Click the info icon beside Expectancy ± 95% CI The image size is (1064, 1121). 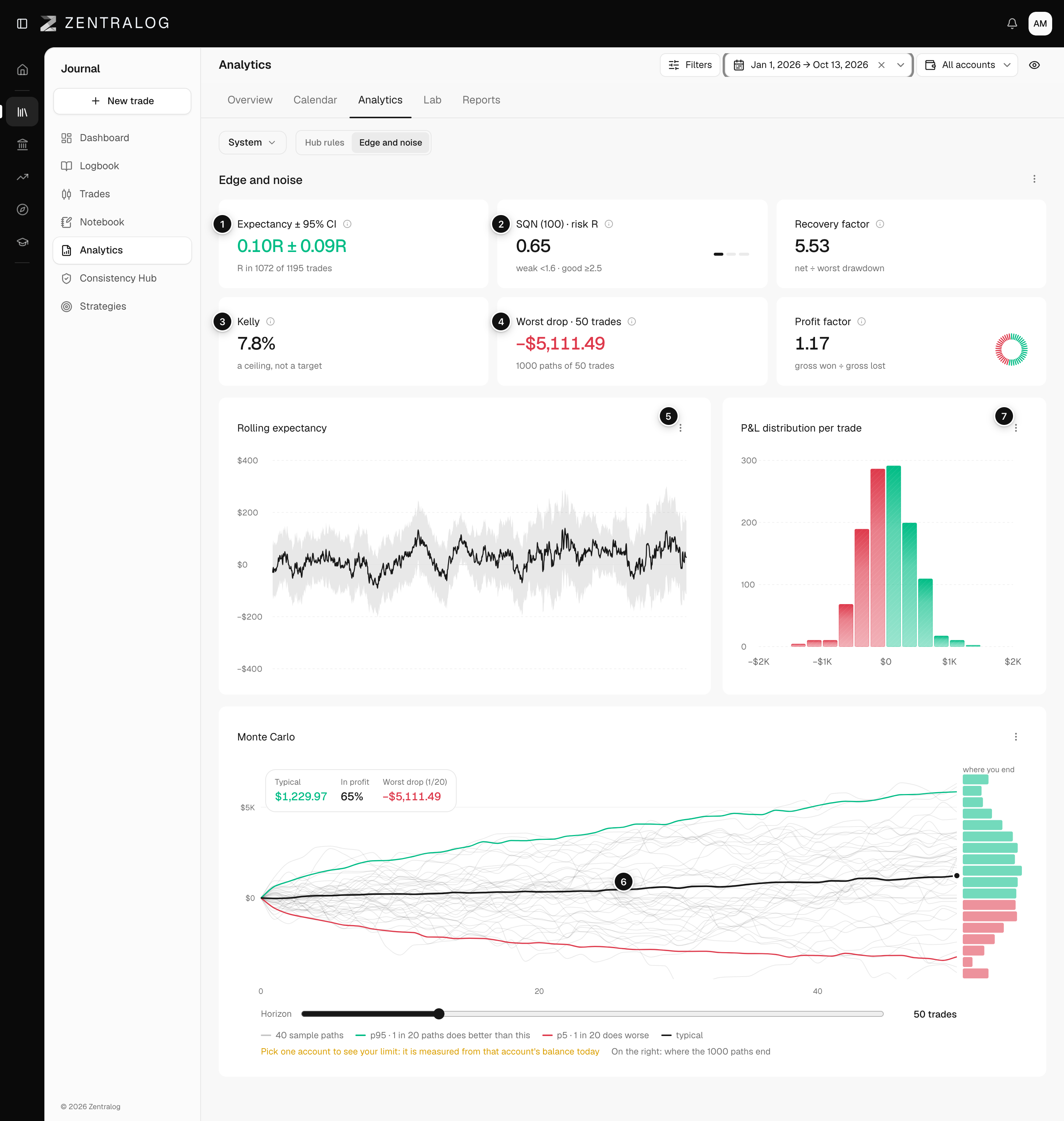(x=347, y=224)
